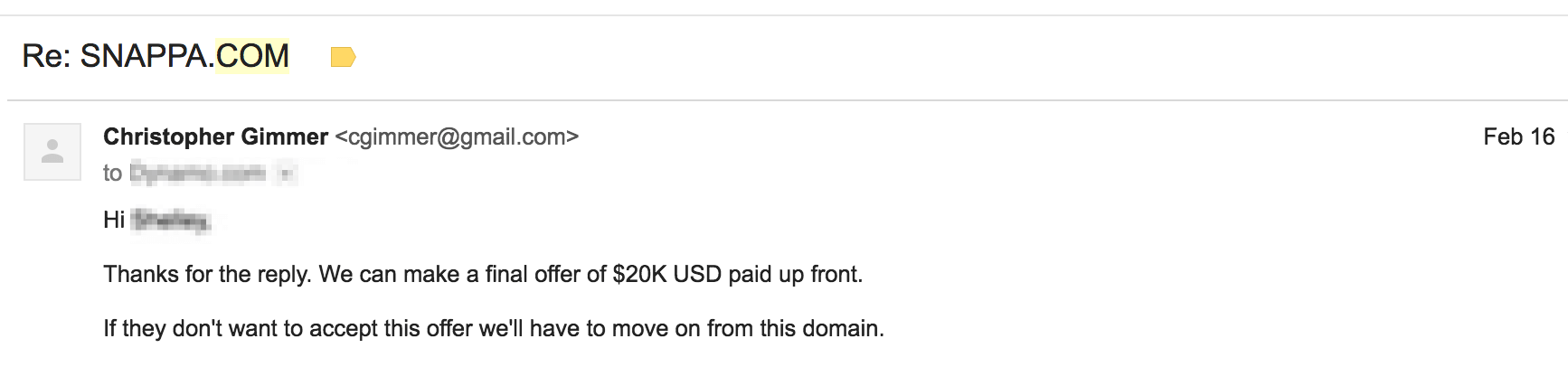Click the blurred recipient name after 'to'
Viewport: 1568px width, 367px height.
198,174
